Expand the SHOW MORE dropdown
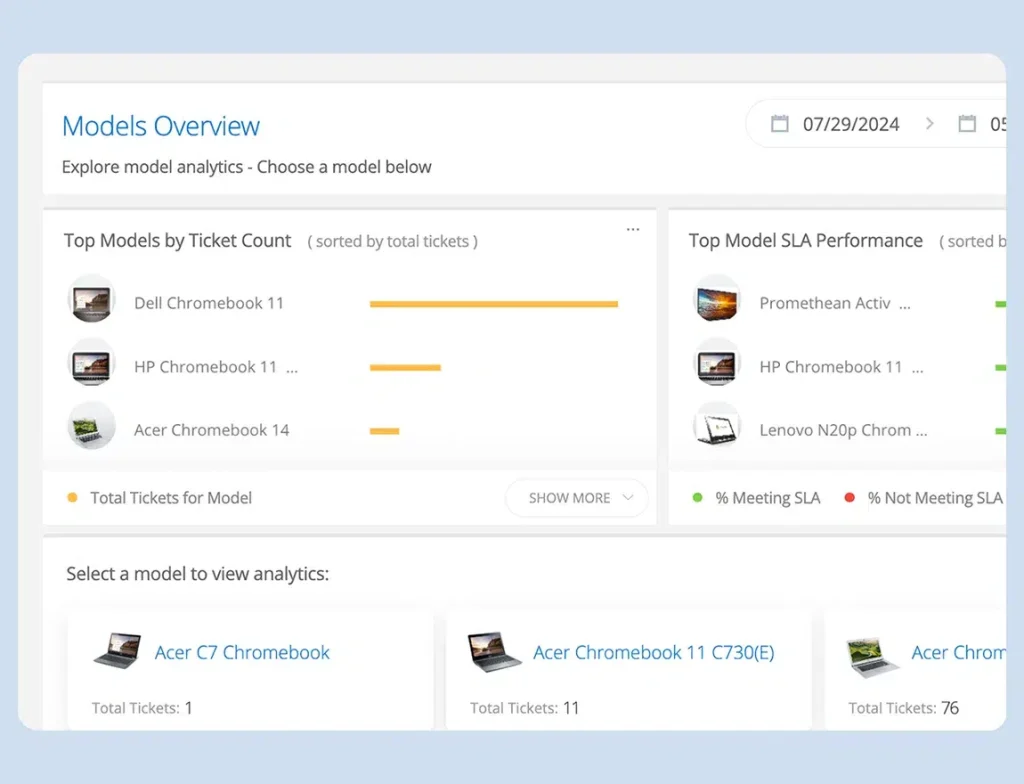This screenshot has height=784, width=1024. coord(577,498)
